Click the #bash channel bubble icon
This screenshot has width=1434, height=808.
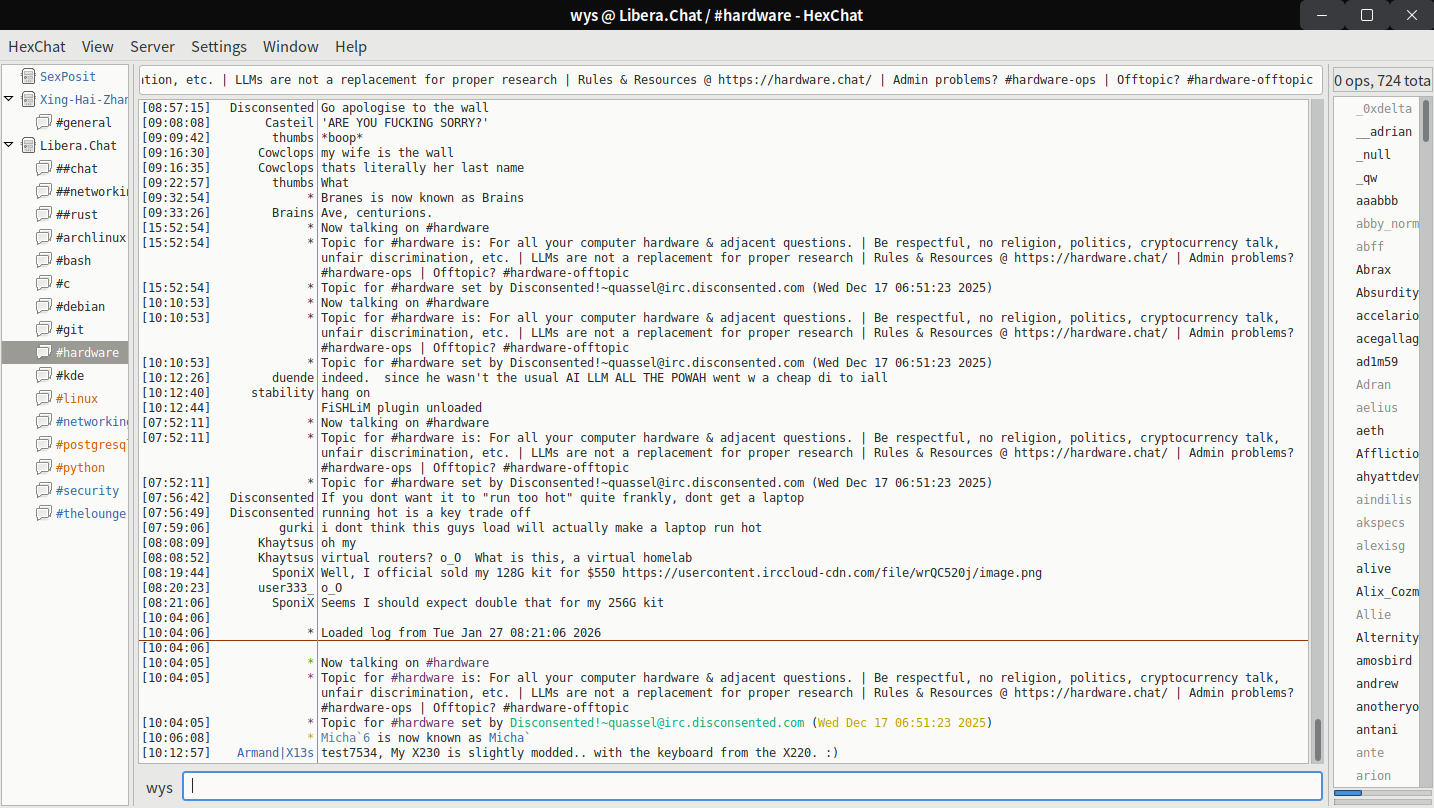point(43,260)
